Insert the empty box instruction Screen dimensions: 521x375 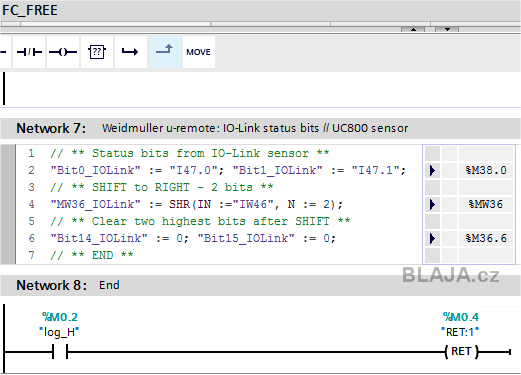[x=97, y=52]
